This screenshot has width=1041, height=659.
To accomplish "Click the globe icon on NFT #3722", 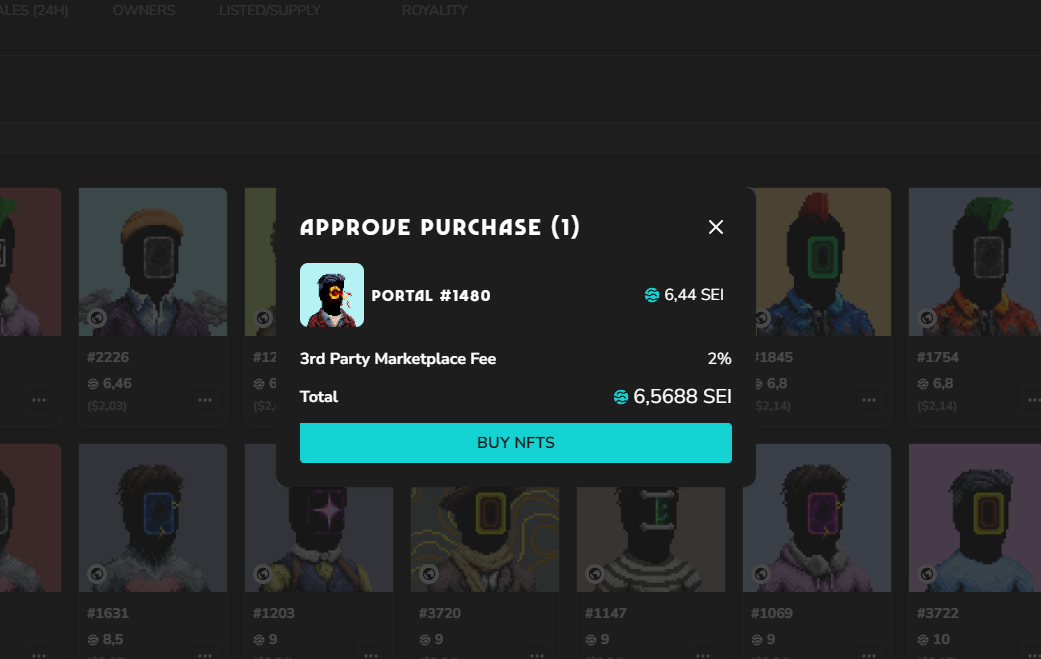I will tap(927, 574).
